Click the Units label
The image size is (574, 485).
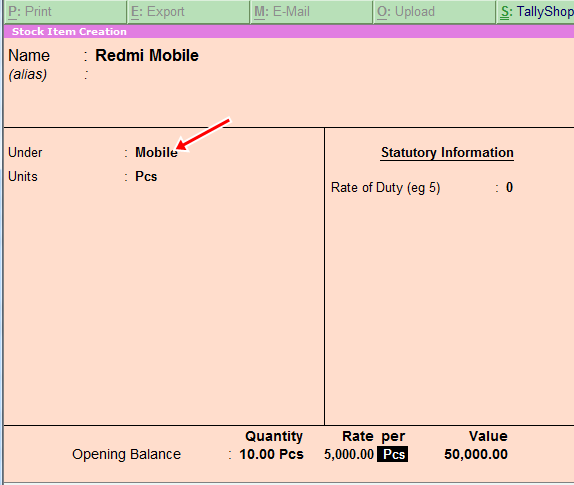(x=23, y=176)
